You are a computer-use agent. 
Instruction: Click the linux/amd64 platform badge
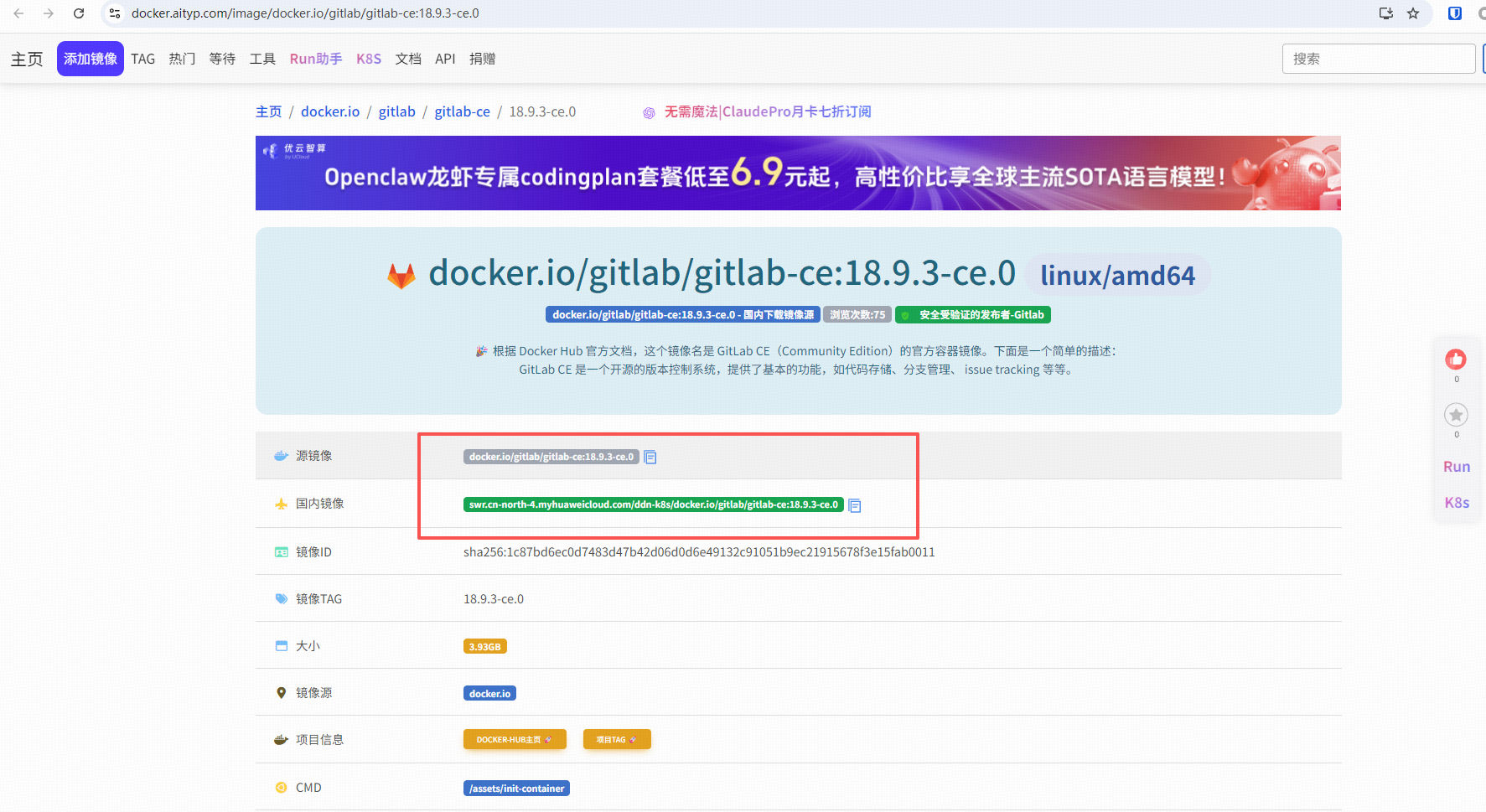1118,275
